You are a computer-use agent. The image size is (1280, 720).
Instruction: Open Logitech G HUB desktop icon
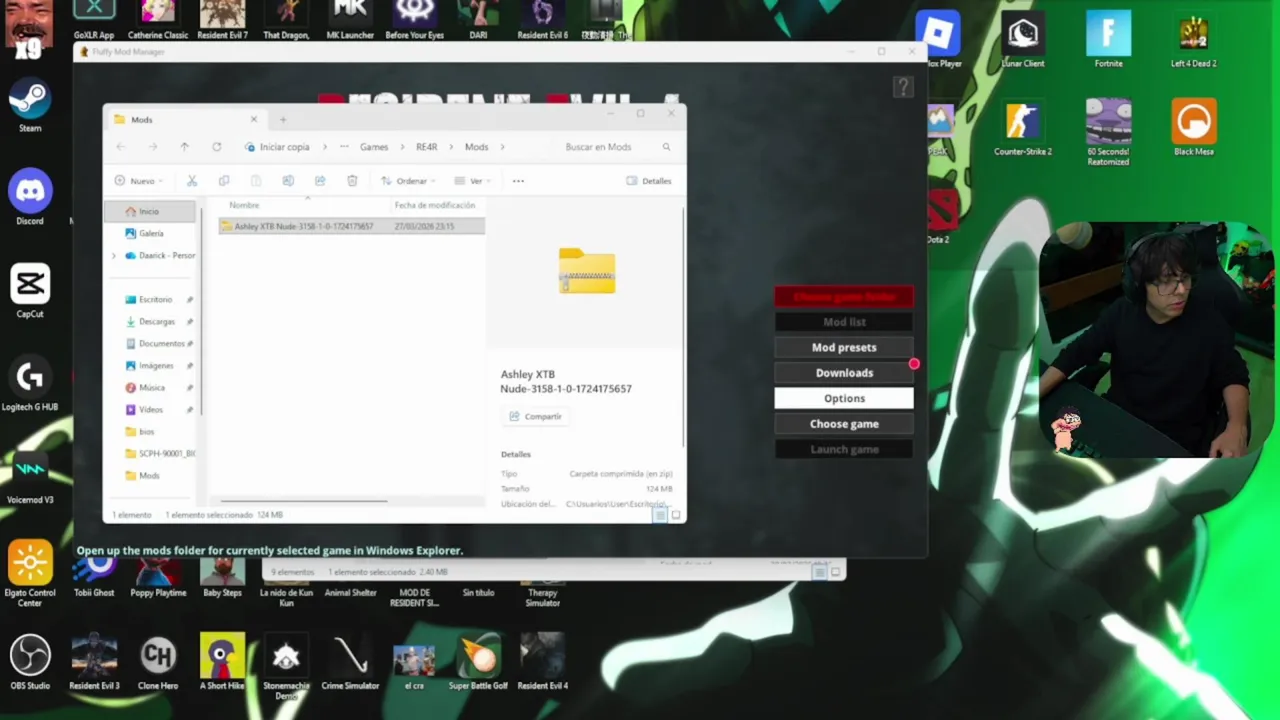coord(30,385)
